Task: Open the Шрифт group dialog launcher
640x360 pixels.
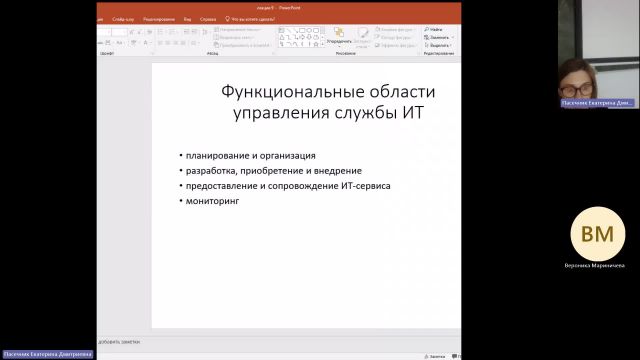Action: click(153, 53)
